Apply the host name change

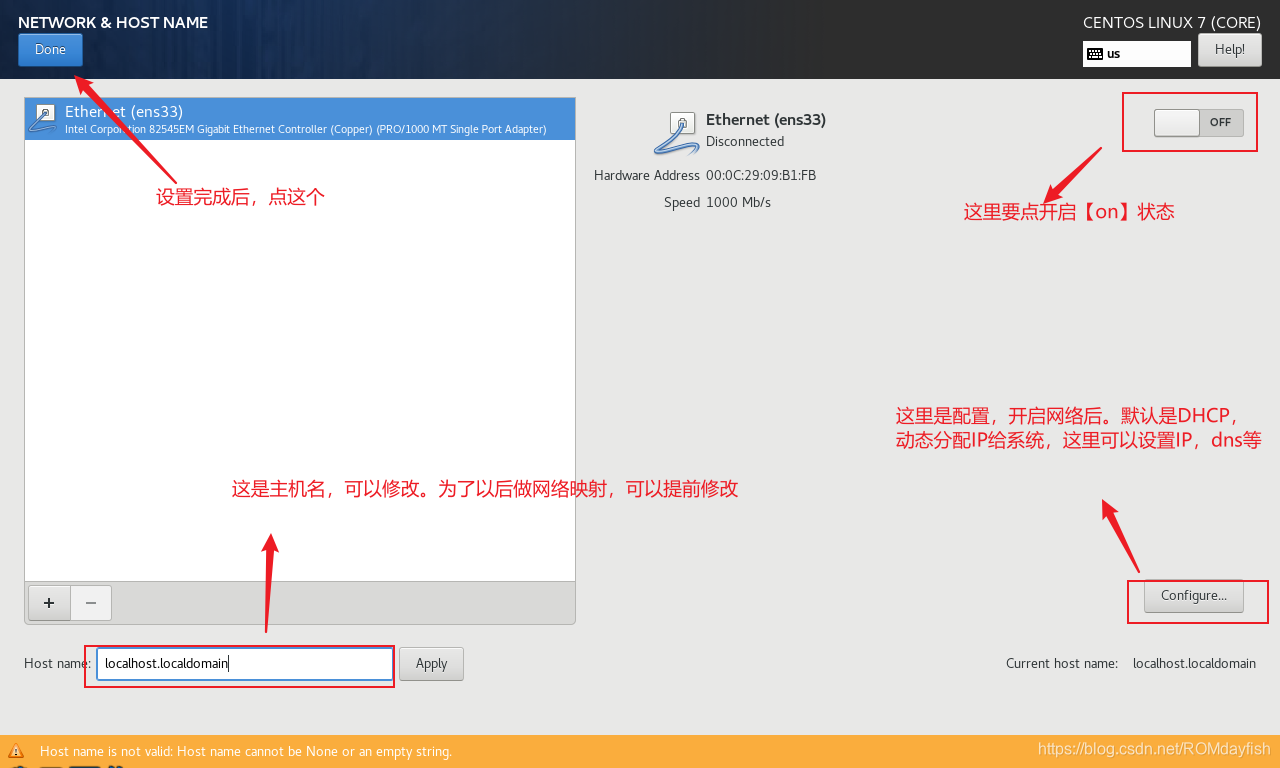point(431,663)
